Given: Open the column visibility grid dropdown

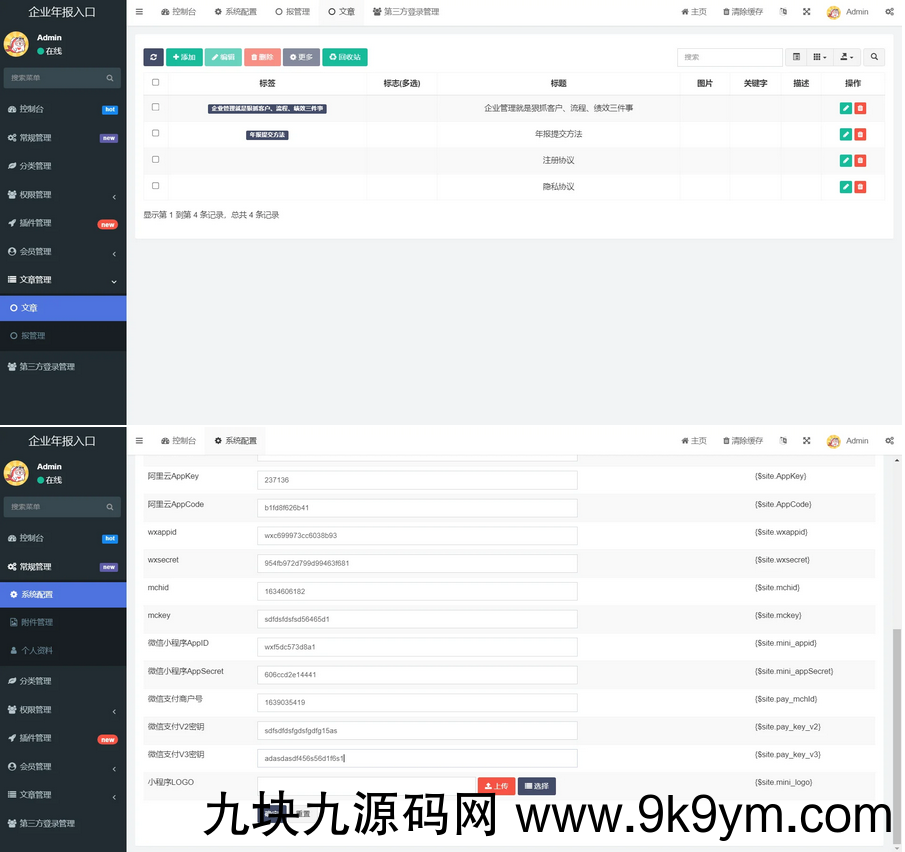Looking at the screenshot, I should click(x=819, y=57).
